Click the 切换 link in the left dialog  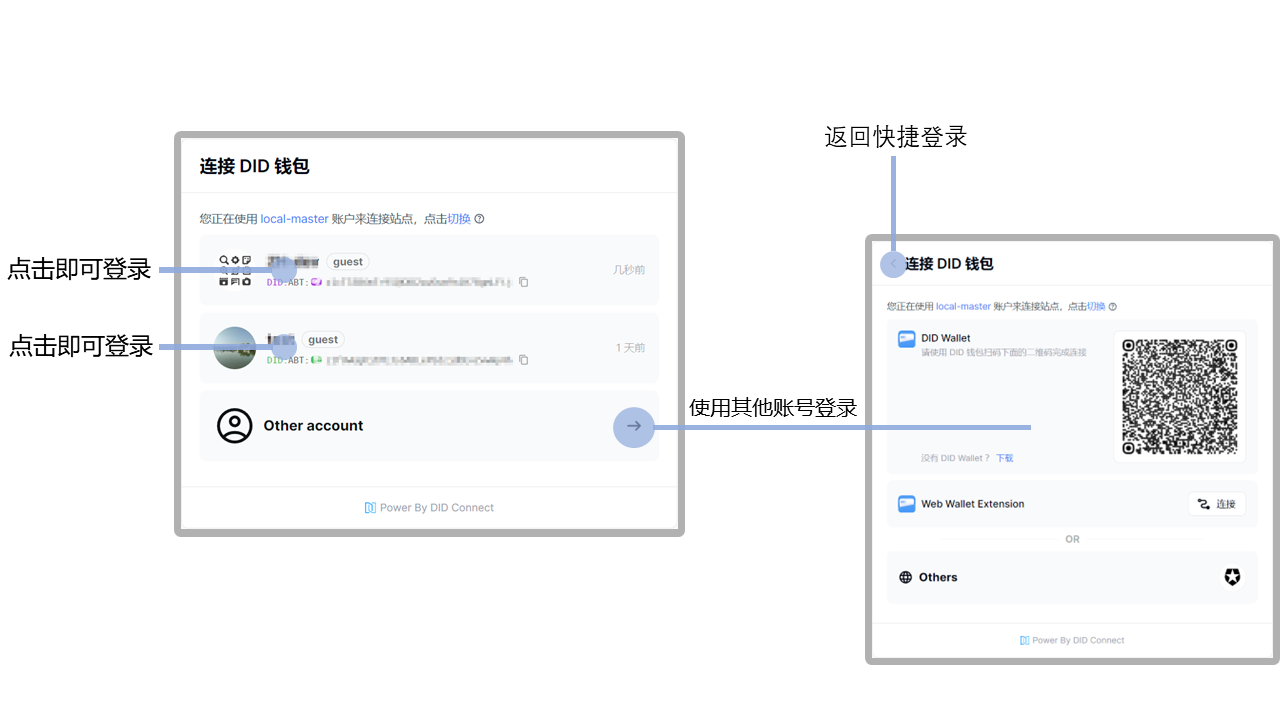coord(460,219)
